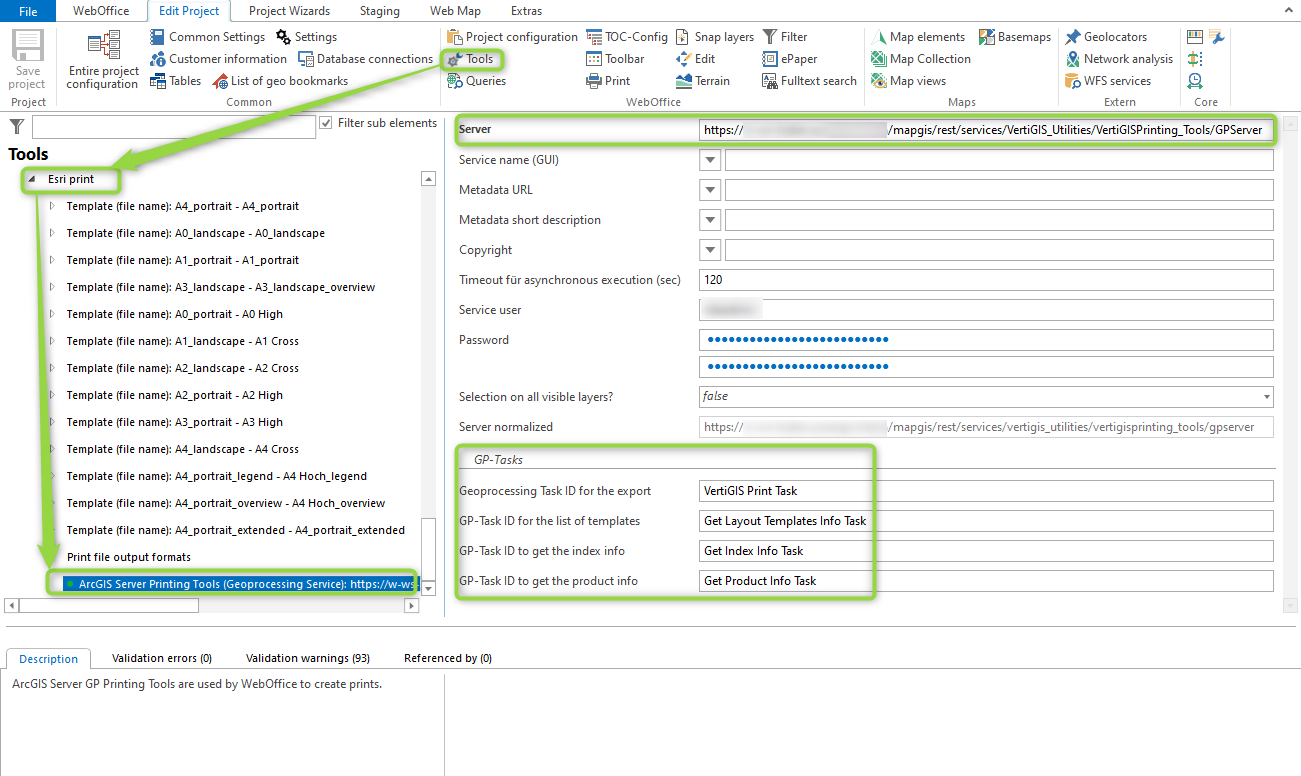Open the Terrain settings icon
Screen dimensions: 1301x776
pyautogui.click(x=684, y=81)
